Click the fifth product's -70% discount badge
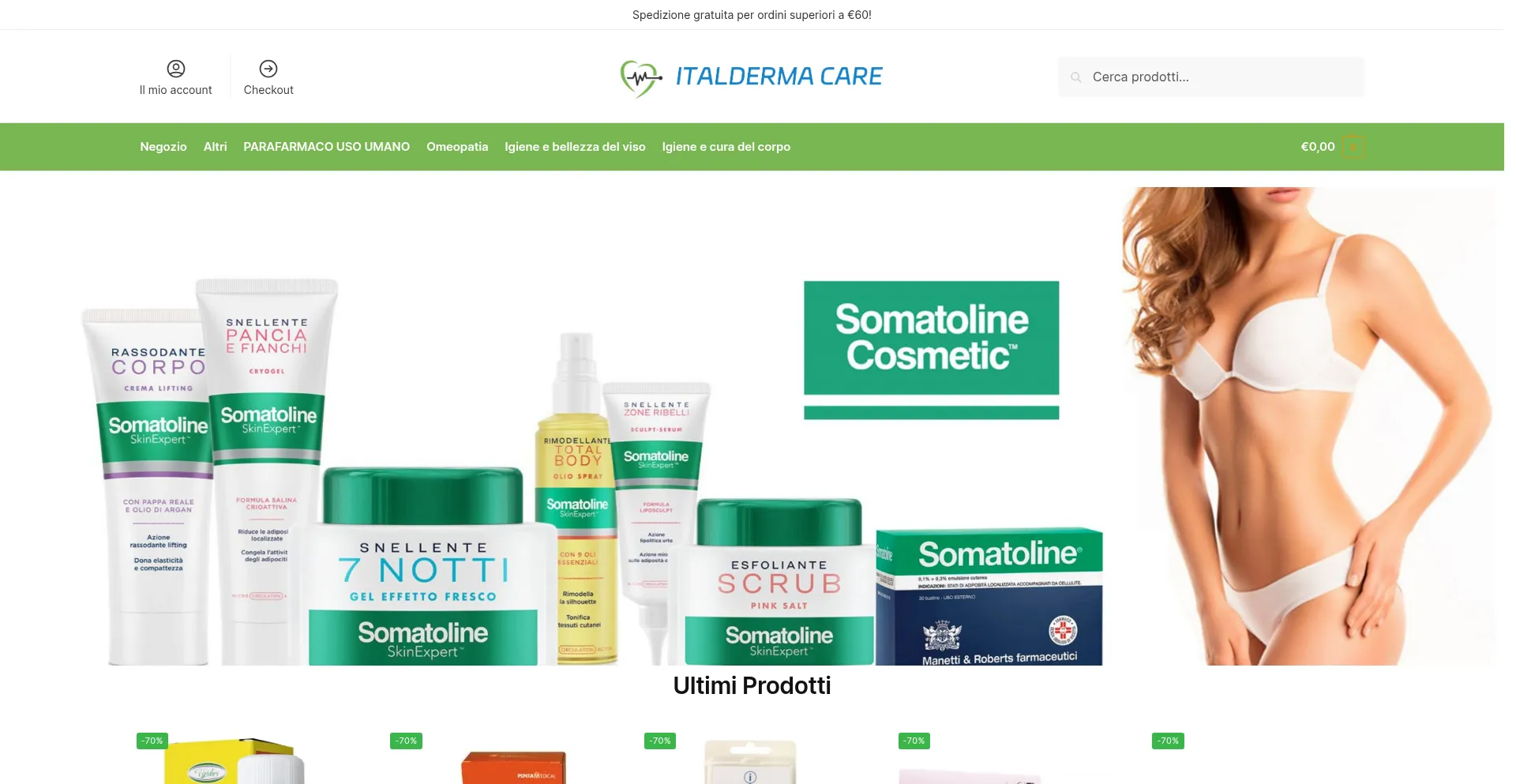This screenshot has width=1516, height=784. (x=1168, y=741)
